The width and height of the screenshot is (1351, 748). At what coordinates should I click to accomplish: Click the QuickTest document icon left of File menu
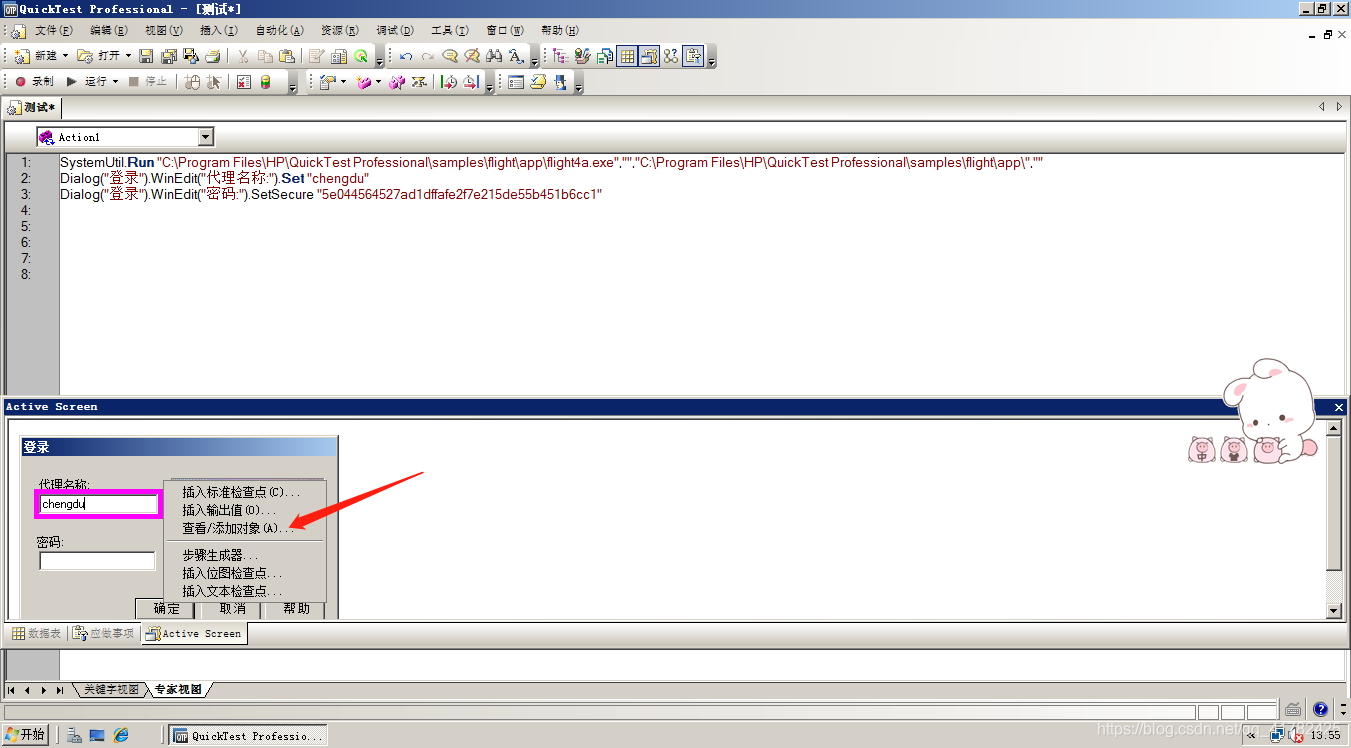(18, 31)
